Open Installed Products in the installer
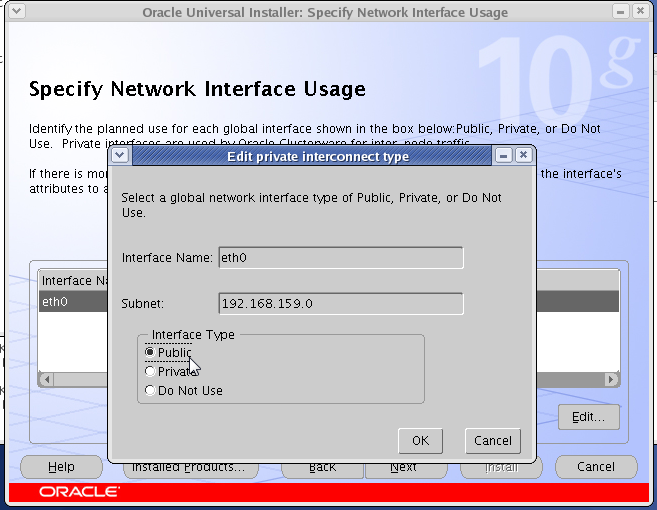 tap(189, 469)
